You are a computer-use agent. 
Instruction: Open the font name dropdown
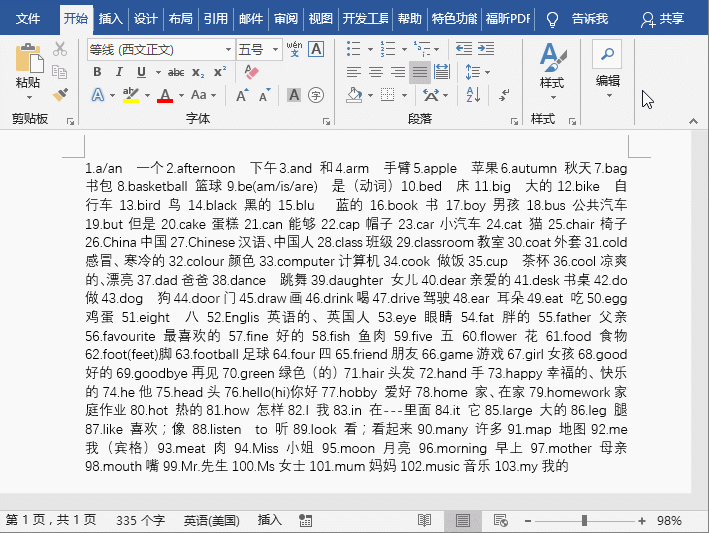point(226,49)
